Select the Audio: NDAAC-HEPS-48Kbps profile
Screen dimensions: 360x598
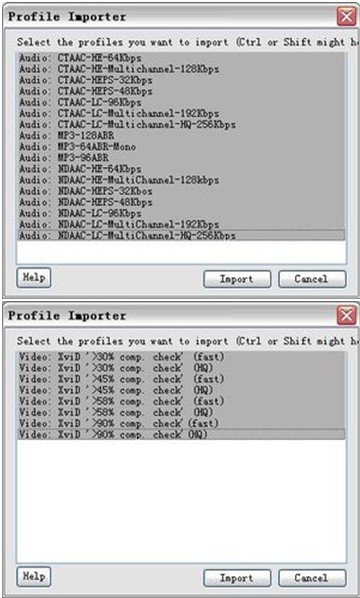coord(180,202)
